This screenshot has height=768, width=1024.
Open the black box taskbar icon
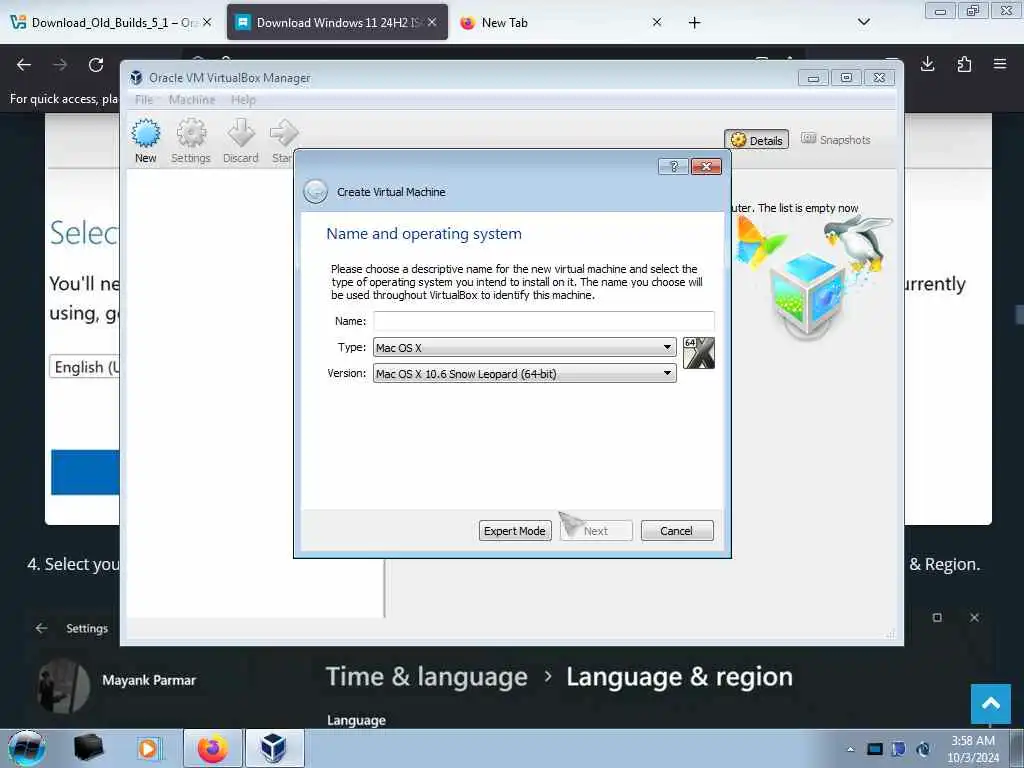(89, 748)
